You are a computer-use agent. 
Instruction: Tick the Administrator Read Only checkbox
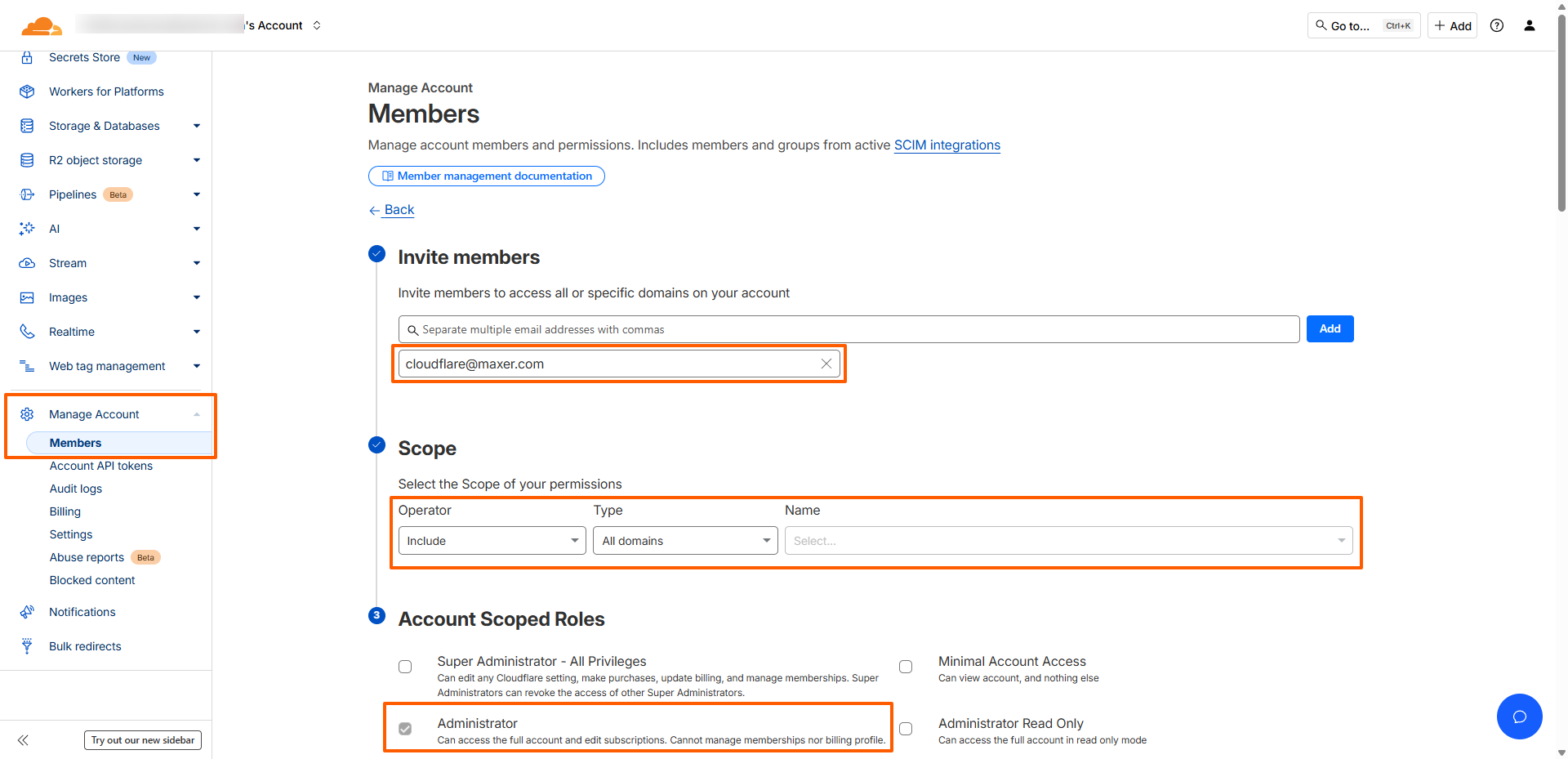click(906, 729)
